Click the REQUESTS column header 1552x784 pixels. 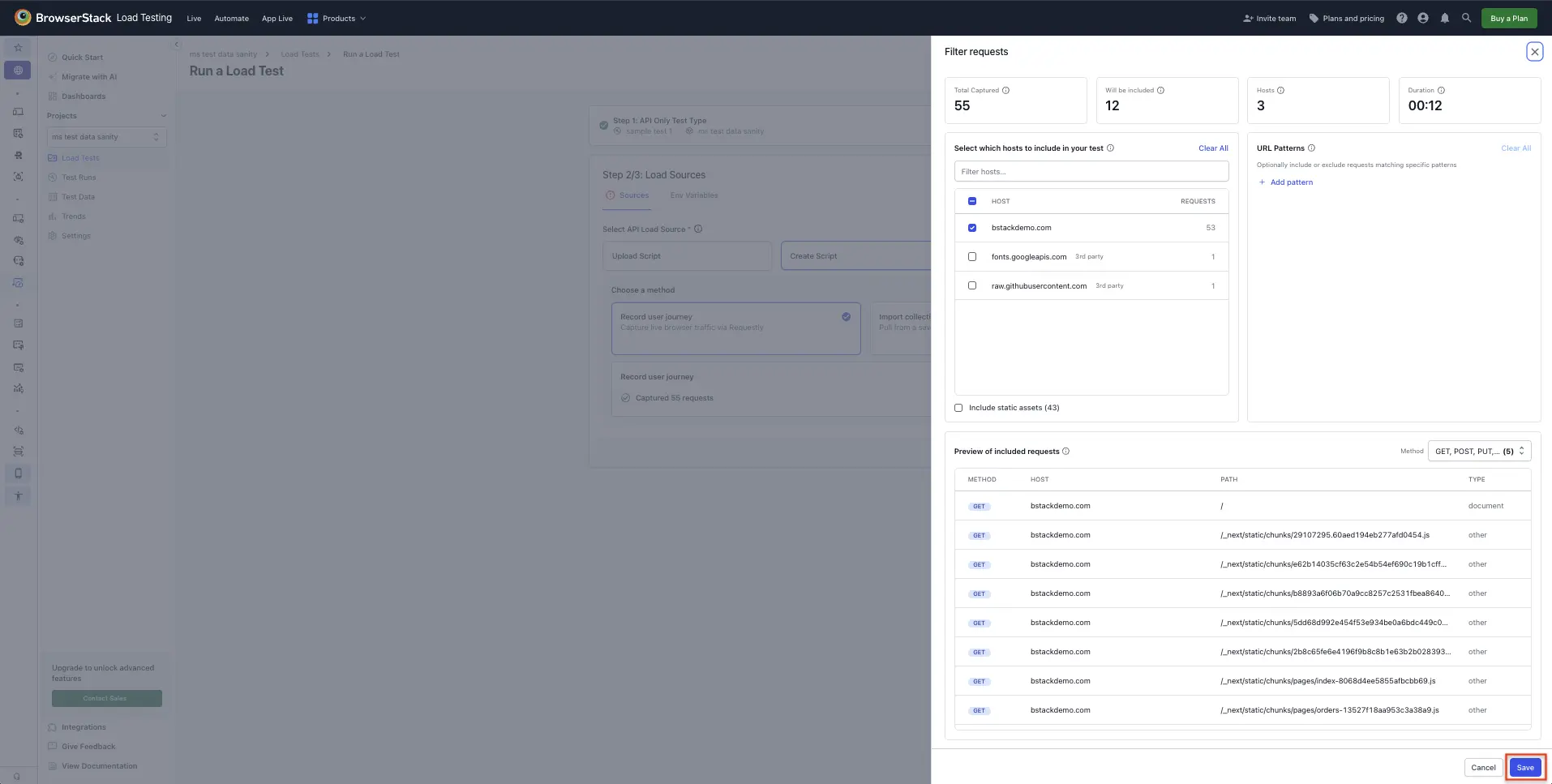click(1198, 201)
